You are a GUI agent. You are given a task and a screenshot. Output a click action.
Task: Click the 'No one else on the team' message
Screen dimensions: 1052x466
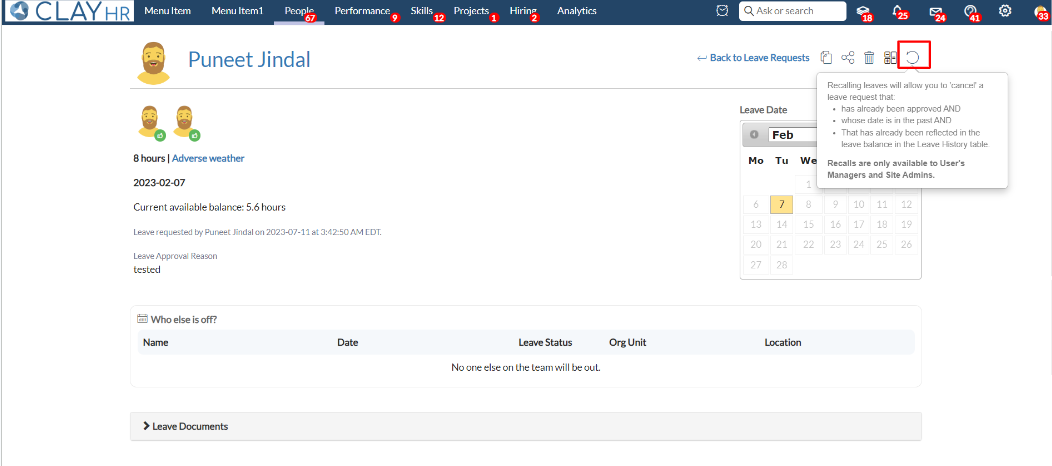coord(526,367)
